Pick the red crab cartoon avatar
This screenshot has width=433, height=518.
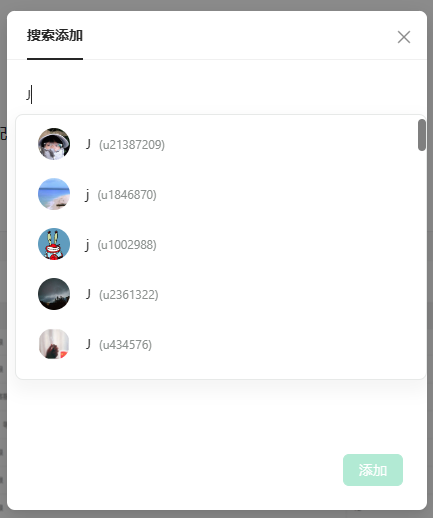(54, 244)
